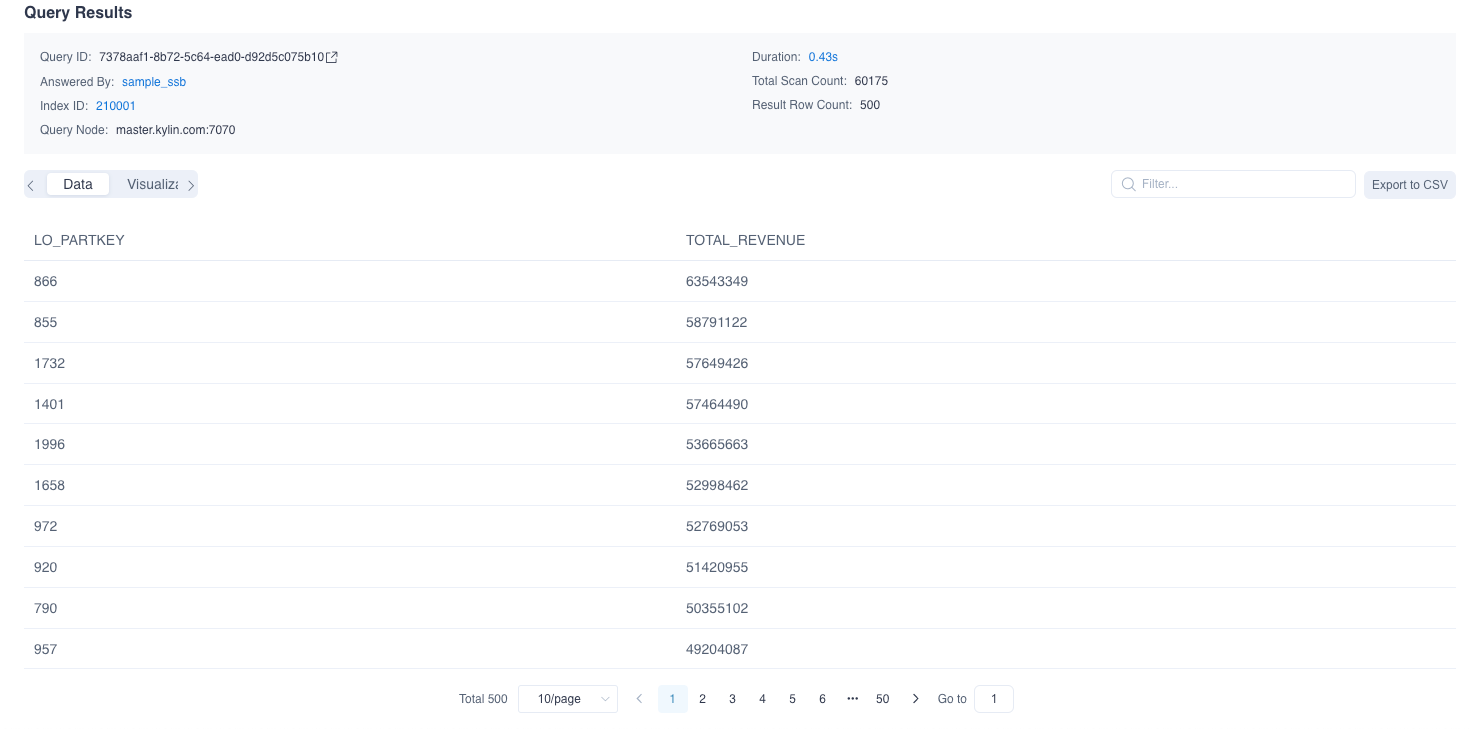Click the search magnifier icon in filter

pos(1128,184)
